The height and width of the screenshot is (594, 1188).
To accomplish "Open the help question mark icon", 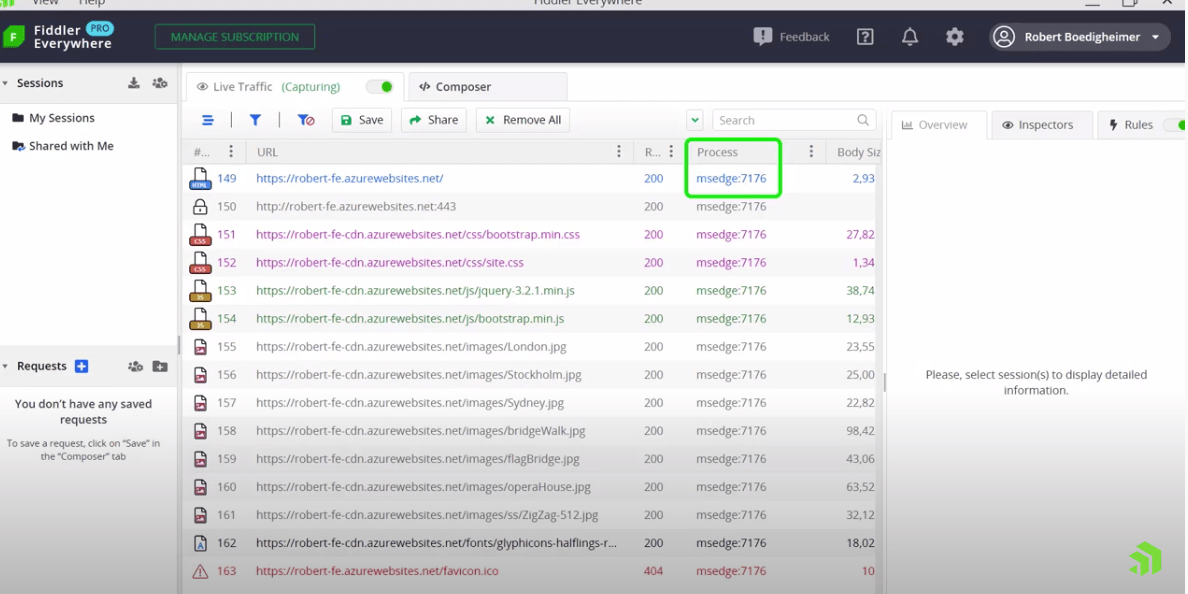I will point(865,36).
